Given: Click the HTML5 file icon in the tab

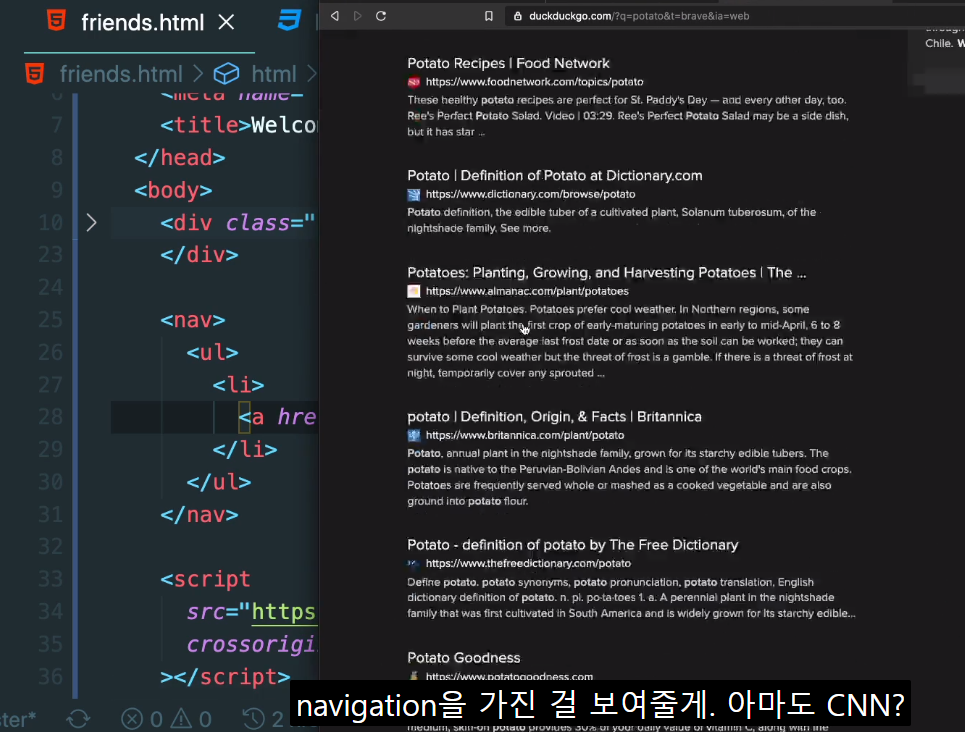Looking at the screenshot, I should pos(57,21).
